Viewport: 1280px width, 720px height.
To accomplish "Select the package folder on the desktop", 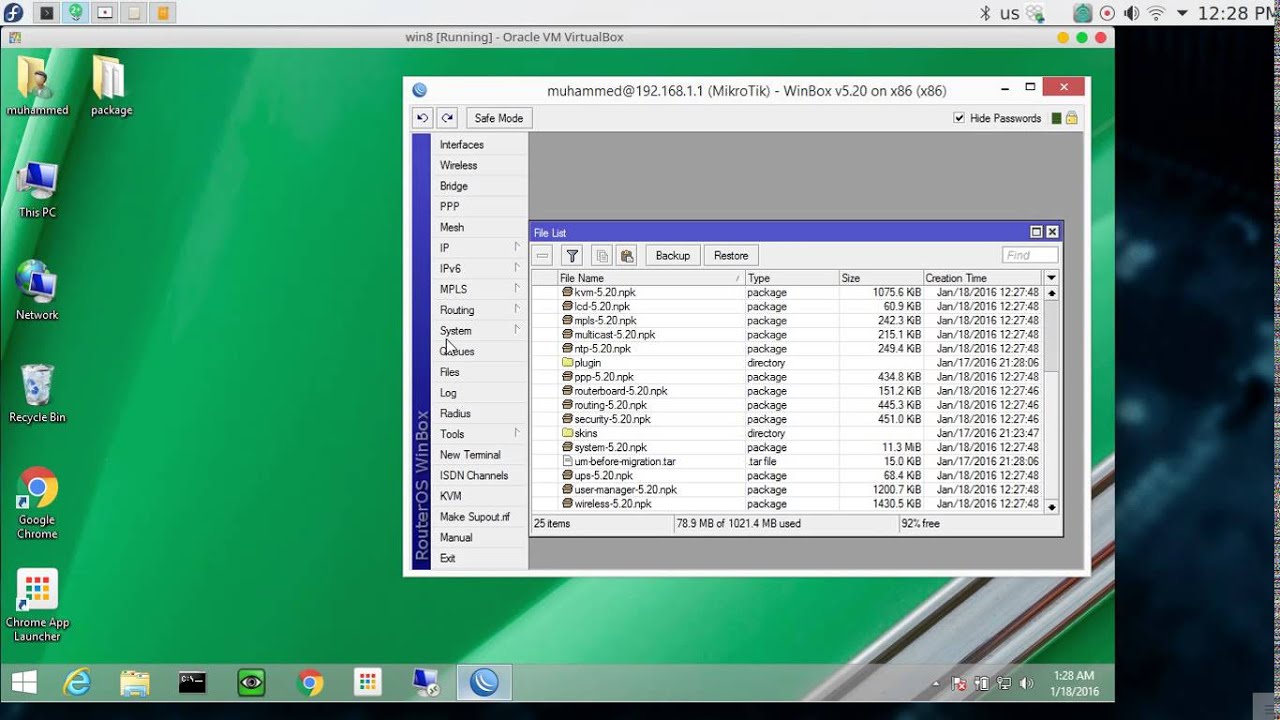I will pyautogui.click(x=111, y=86).
